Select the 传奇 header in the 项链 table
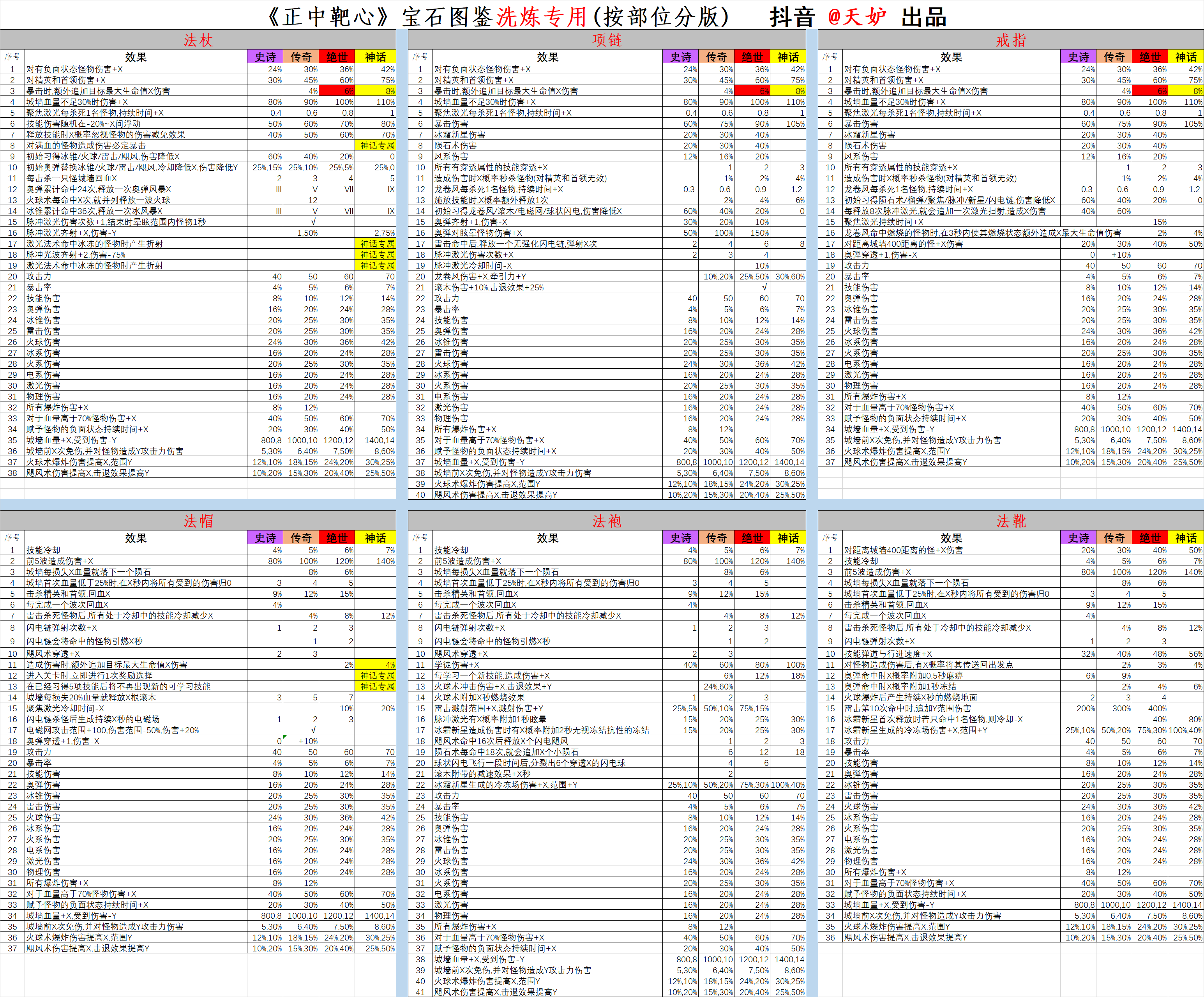This screenshot has height=997, width=1204. point(716,57)
